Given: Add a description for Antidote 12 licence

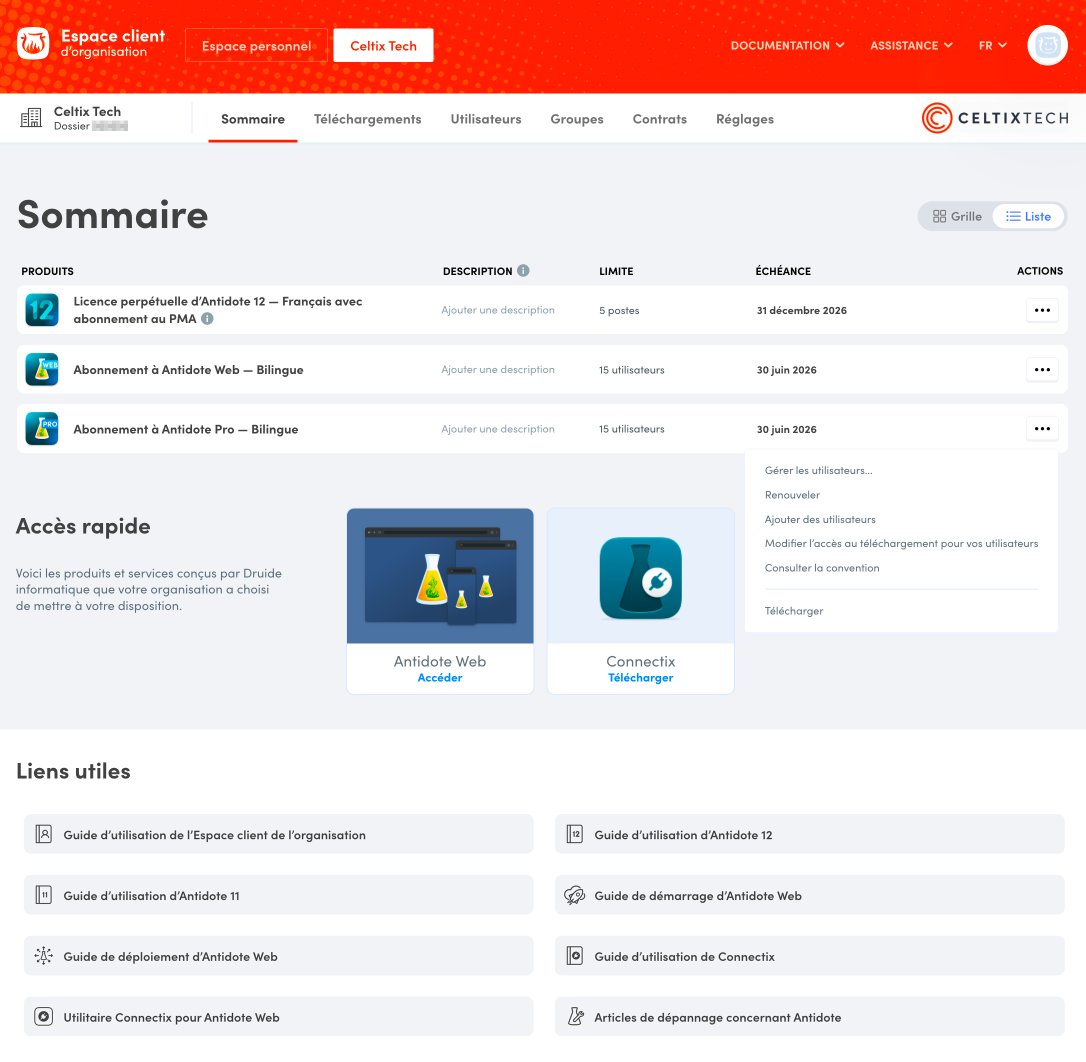Looking at the screenshot, I should tap(498, 310).
